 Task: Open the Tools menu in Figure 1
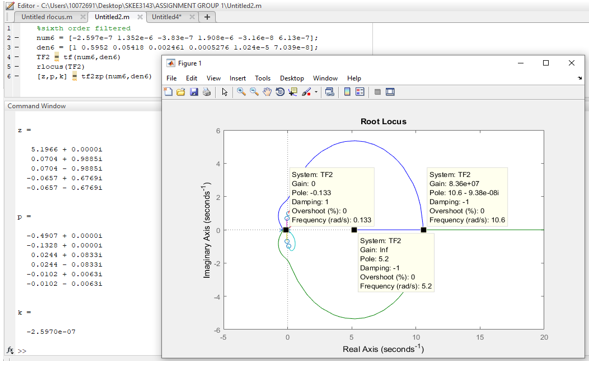(262, 78)
